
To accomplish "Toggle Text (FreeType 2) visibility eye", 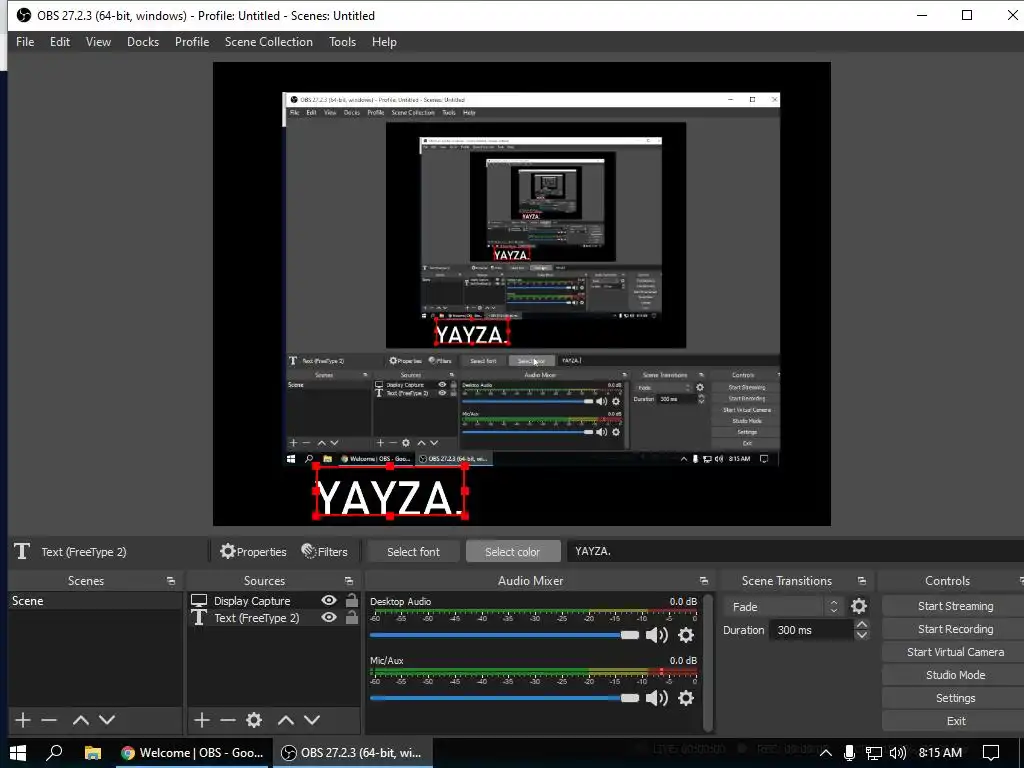I will (329, 617).
